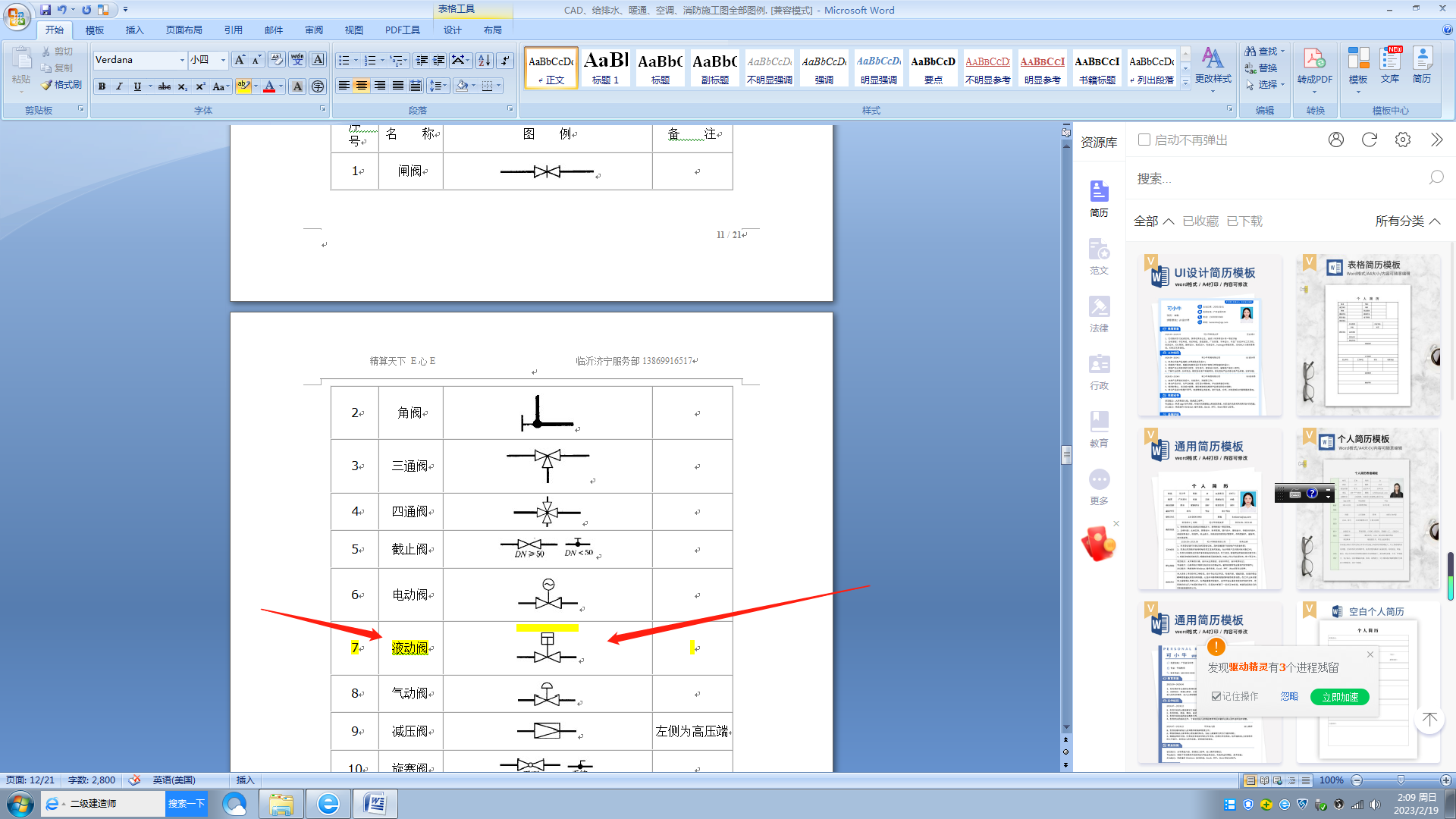Image resolution: width=1456 pixels, height=819 pixels.
Task: Switch to draft view
Action: (1305, 780)
